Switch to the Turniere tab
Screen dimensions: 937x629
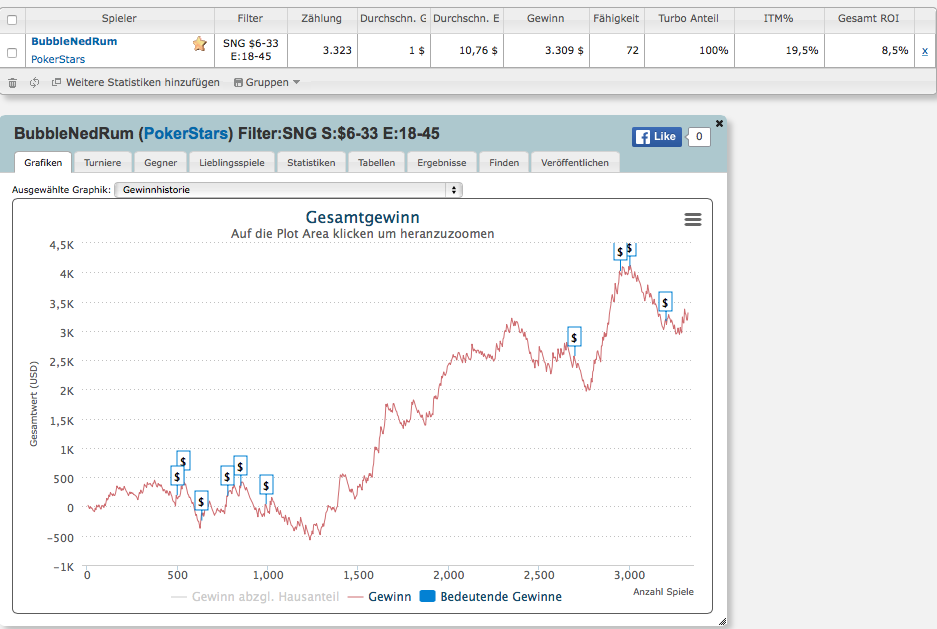point(102,162)
